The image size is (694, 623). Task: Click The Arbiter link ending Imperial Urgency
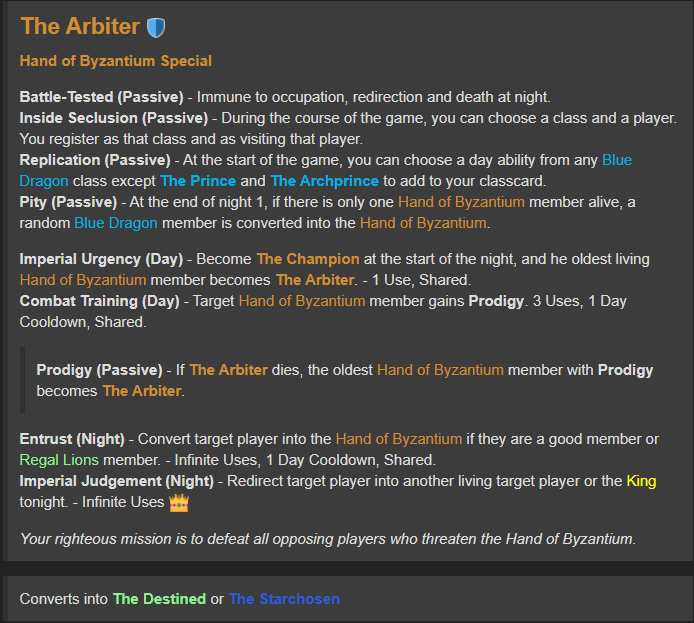[315, 280]
